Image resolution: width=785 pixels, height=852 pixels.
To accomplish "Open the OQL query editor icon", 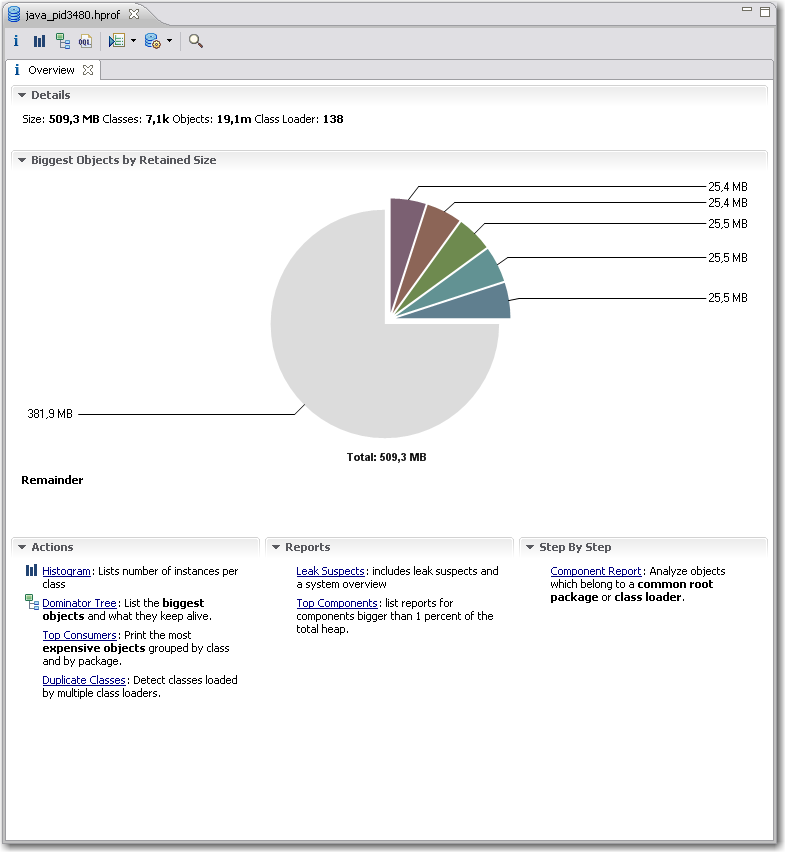I will pos(85,41).
